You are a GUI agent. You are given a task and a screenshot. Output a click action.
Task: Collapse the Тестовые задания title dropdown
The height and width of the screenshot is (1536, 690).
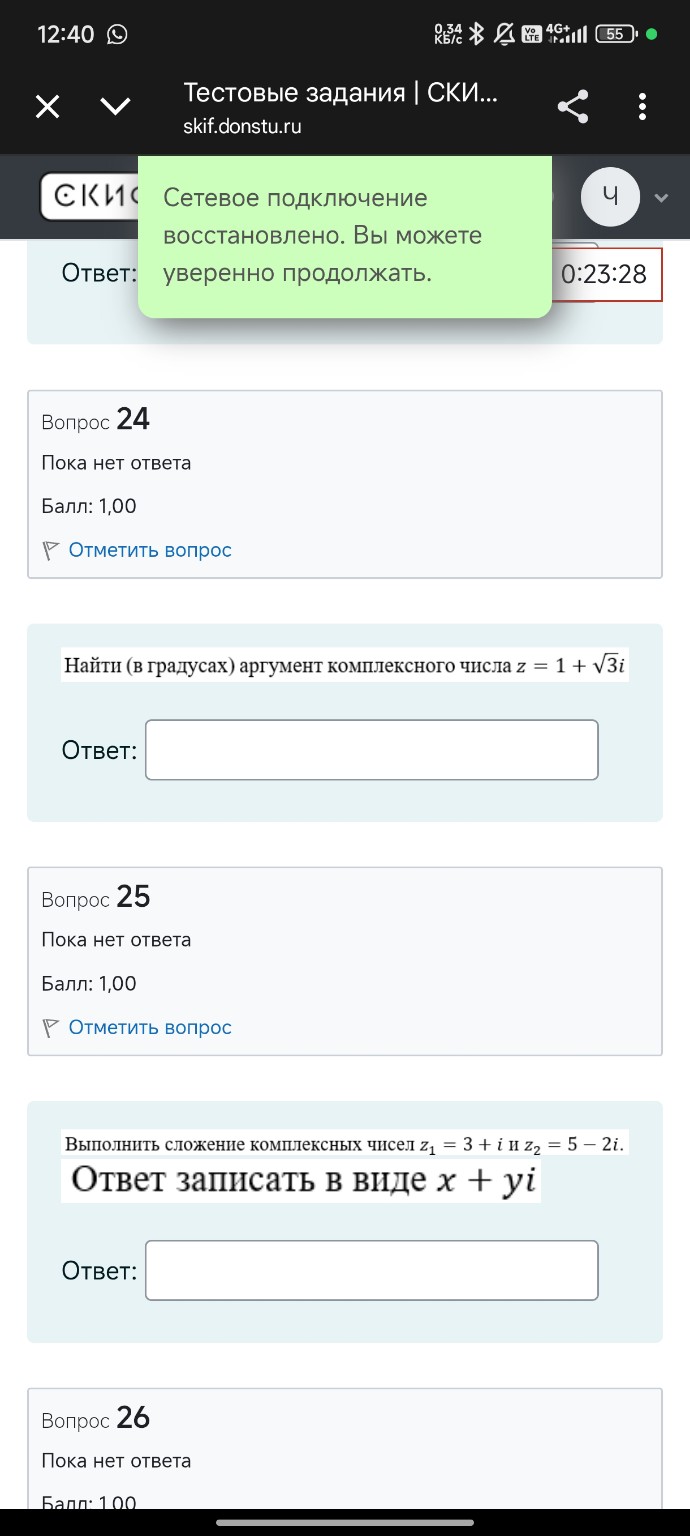(x=115, y=106)
